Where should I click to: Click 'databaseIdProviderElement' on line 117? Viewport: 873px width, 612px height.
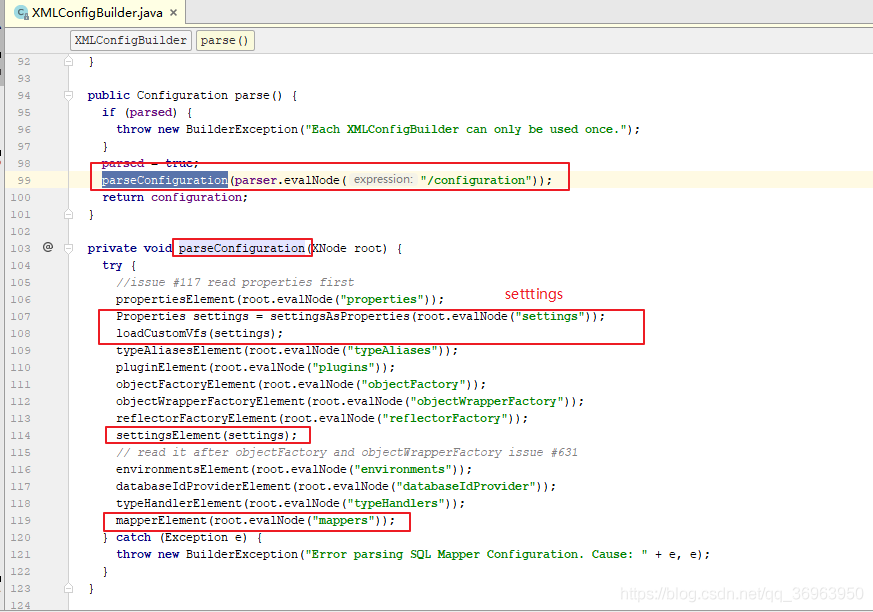[x=203, y=486]
